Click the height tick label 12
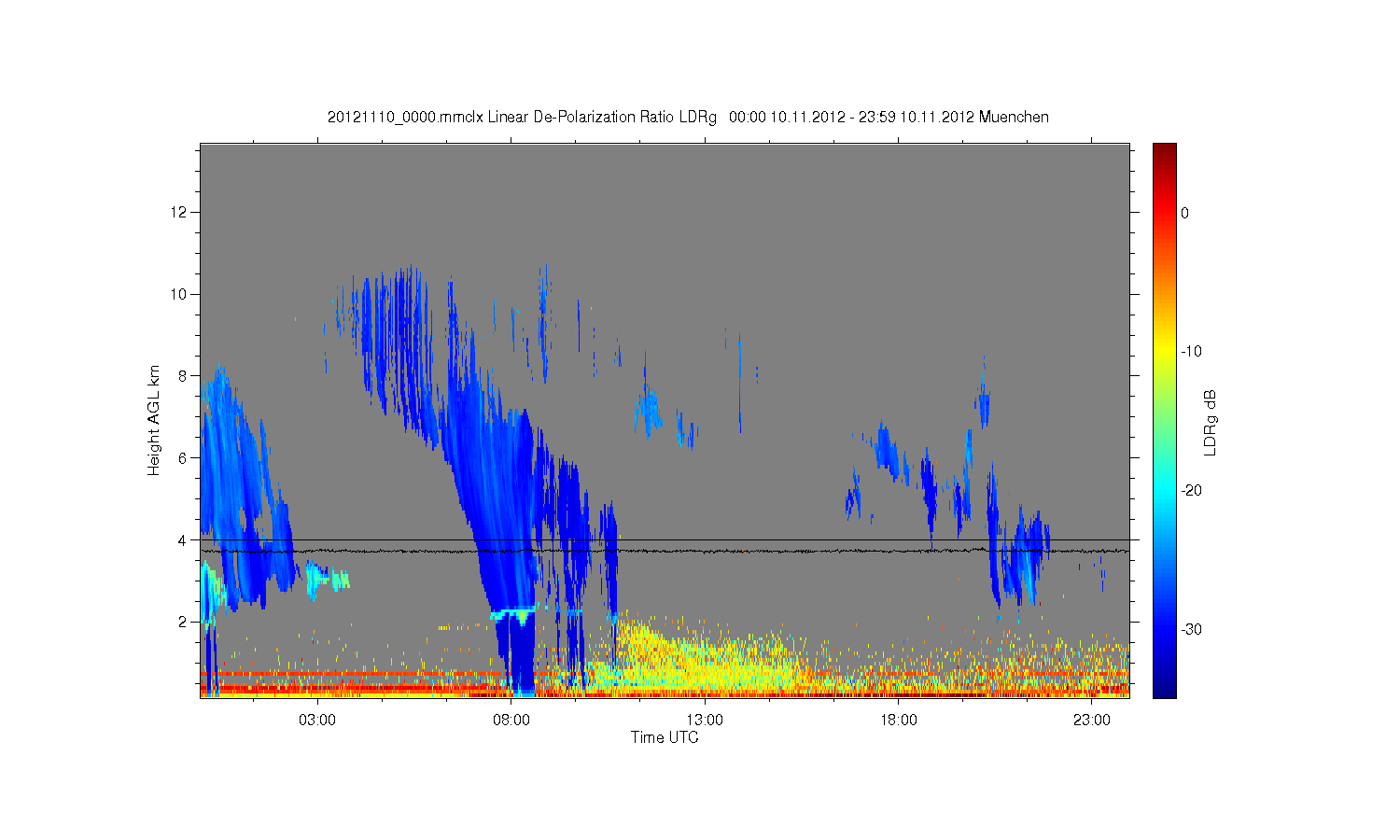Viewport: 1400px width, 840px height. tap(179, 213)
